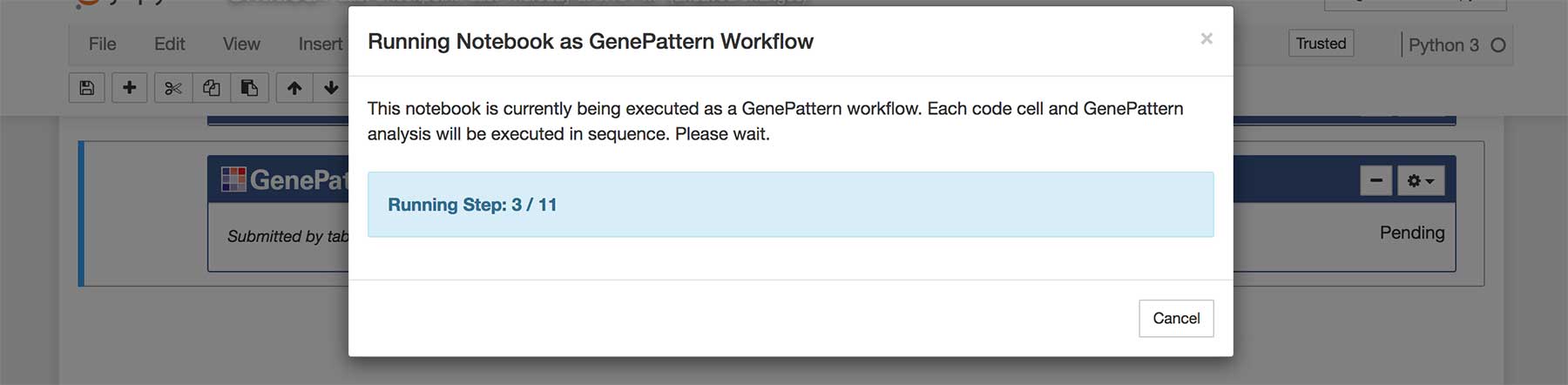
Task: Click the kernel idle circle indicator
Action: click(x=1498, y=45)
